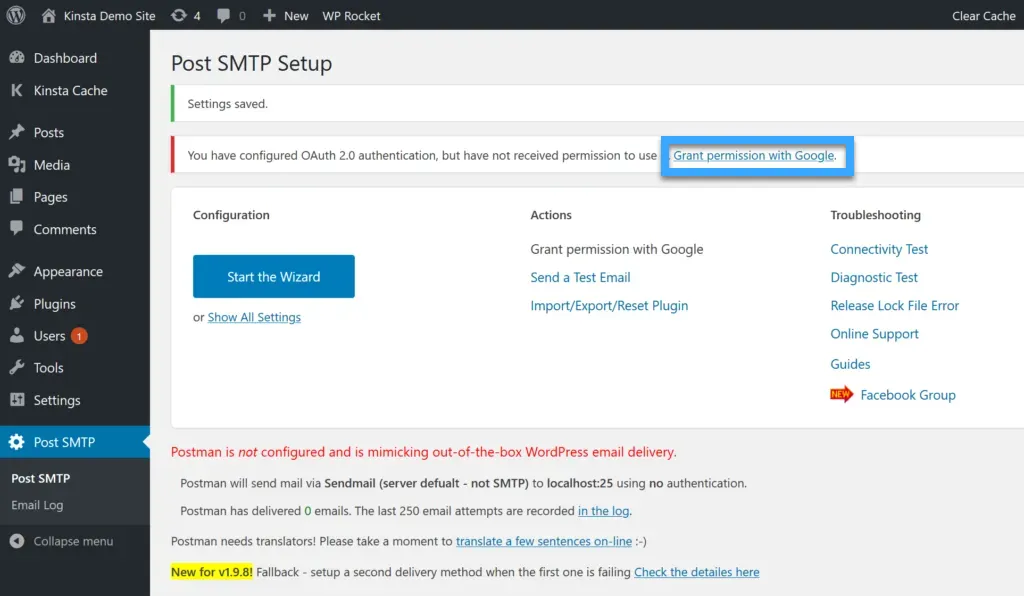Screen dimensions: 1024x596
Task: Click the WordPress logo in the admin bar
Action: [15, 15]
